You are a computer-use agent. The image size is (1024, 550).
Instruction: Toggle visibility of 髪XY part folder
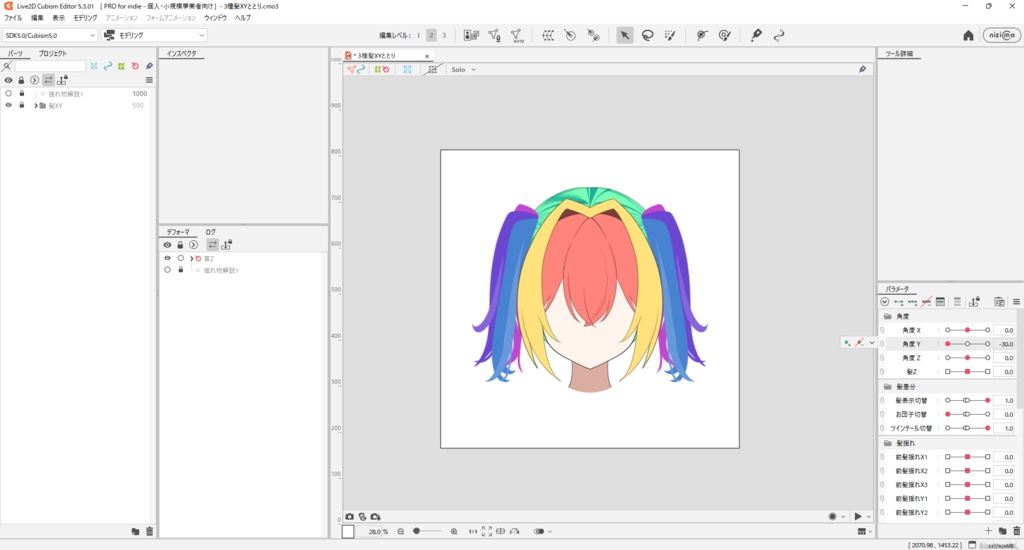click(8, 105)
